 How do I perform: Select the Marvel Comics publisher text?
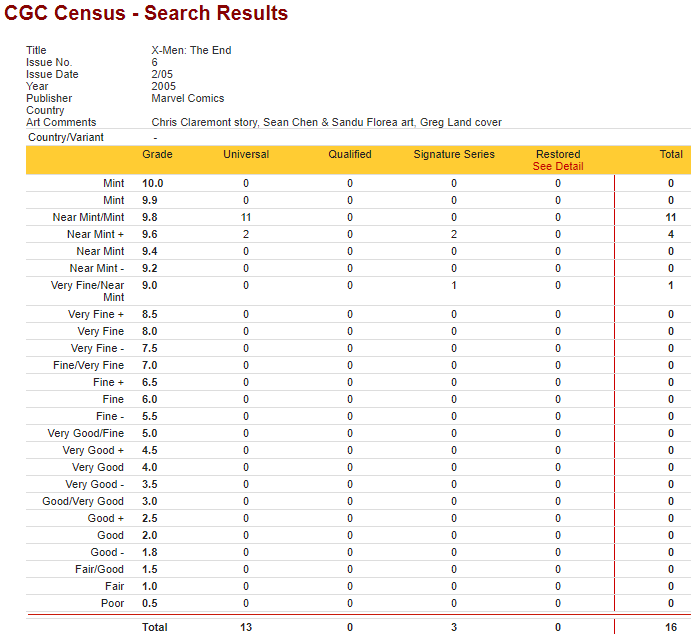188,99
